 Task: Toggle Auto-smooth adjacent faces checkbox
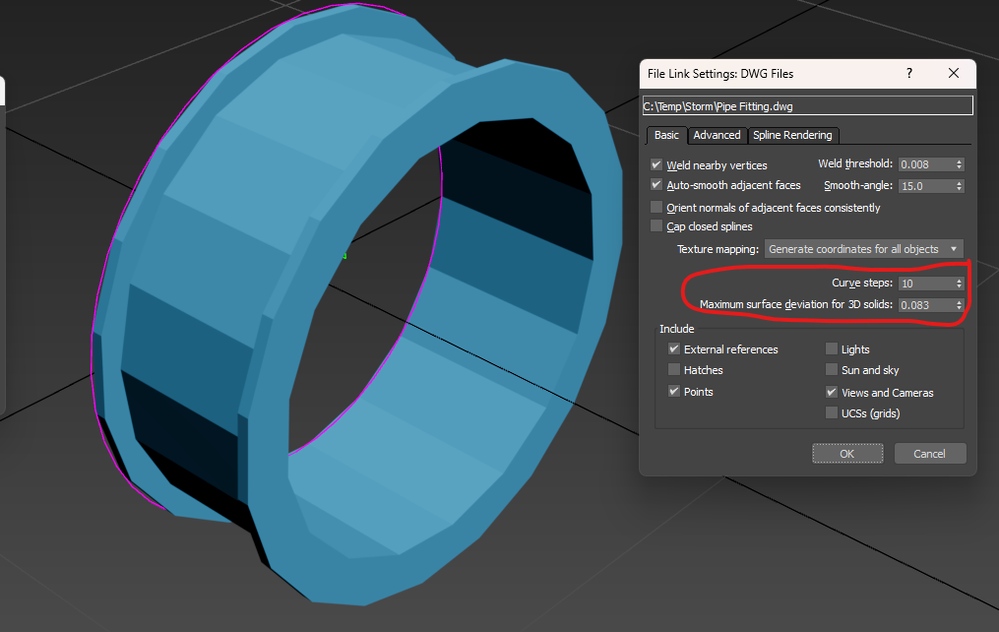tap(656, 185)
